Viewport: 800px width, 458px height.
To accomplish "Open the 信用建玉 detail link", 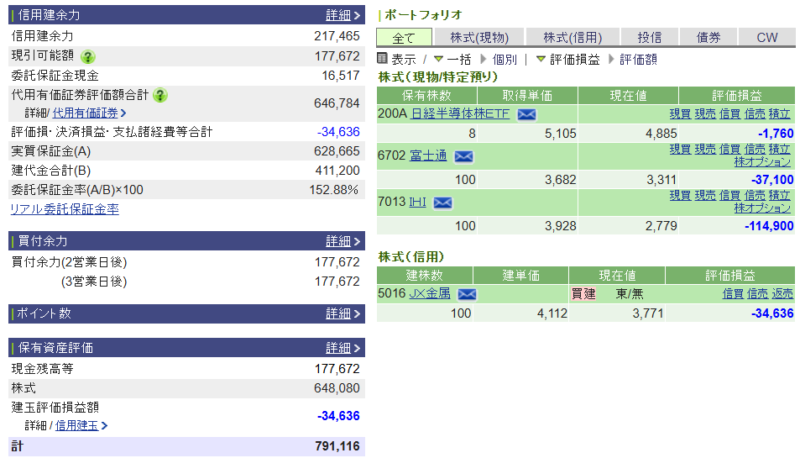I will (81, 425).
